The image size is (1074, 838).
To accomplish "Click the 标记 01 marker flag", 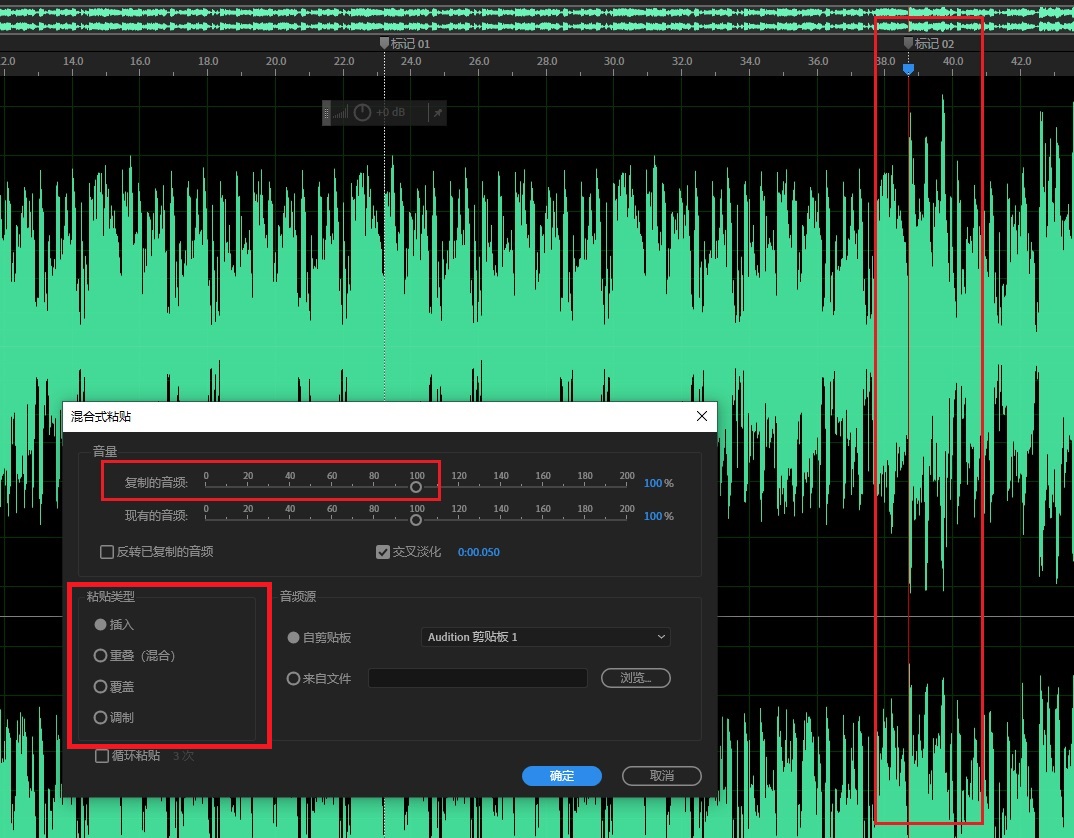I will click(384, 43).
